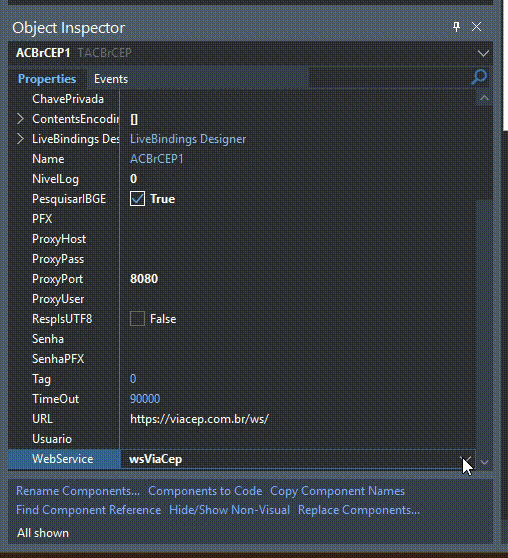Click the property search magnifier icon

pos(479,77)
